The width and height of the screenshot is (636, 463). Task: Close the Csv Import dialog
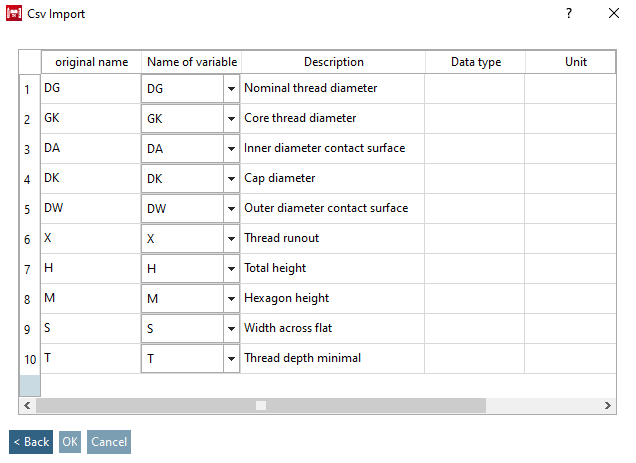coord(613,14)
